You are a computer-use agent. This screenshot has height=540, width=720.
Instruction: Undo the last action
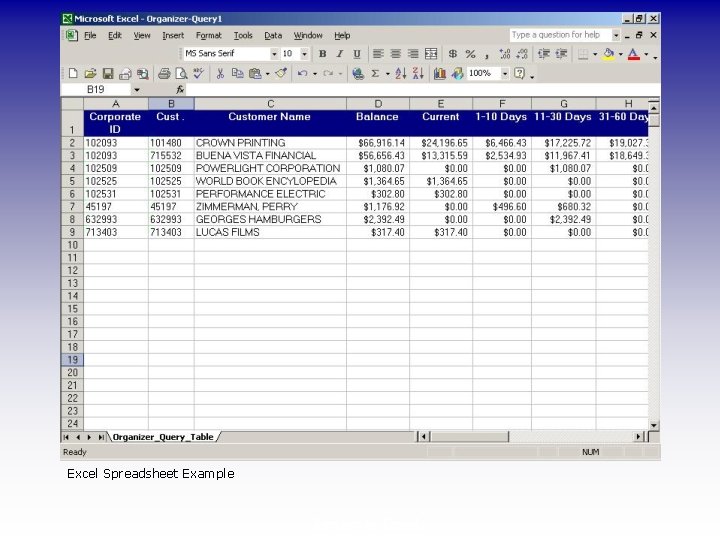302,73
